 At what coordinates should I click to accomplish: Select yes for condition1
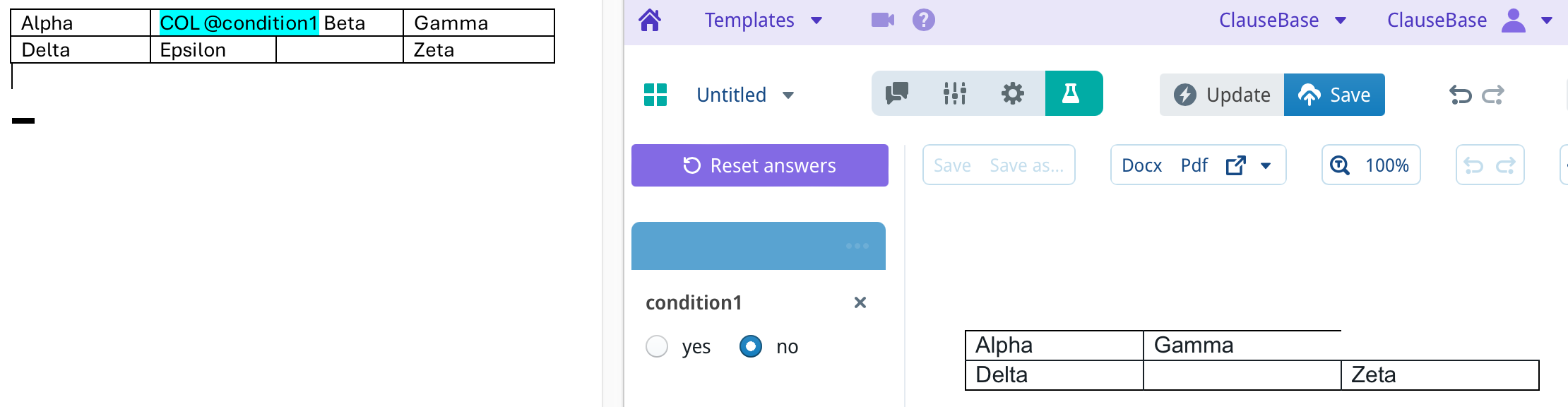pyautogui.click(x=657, y=346)
